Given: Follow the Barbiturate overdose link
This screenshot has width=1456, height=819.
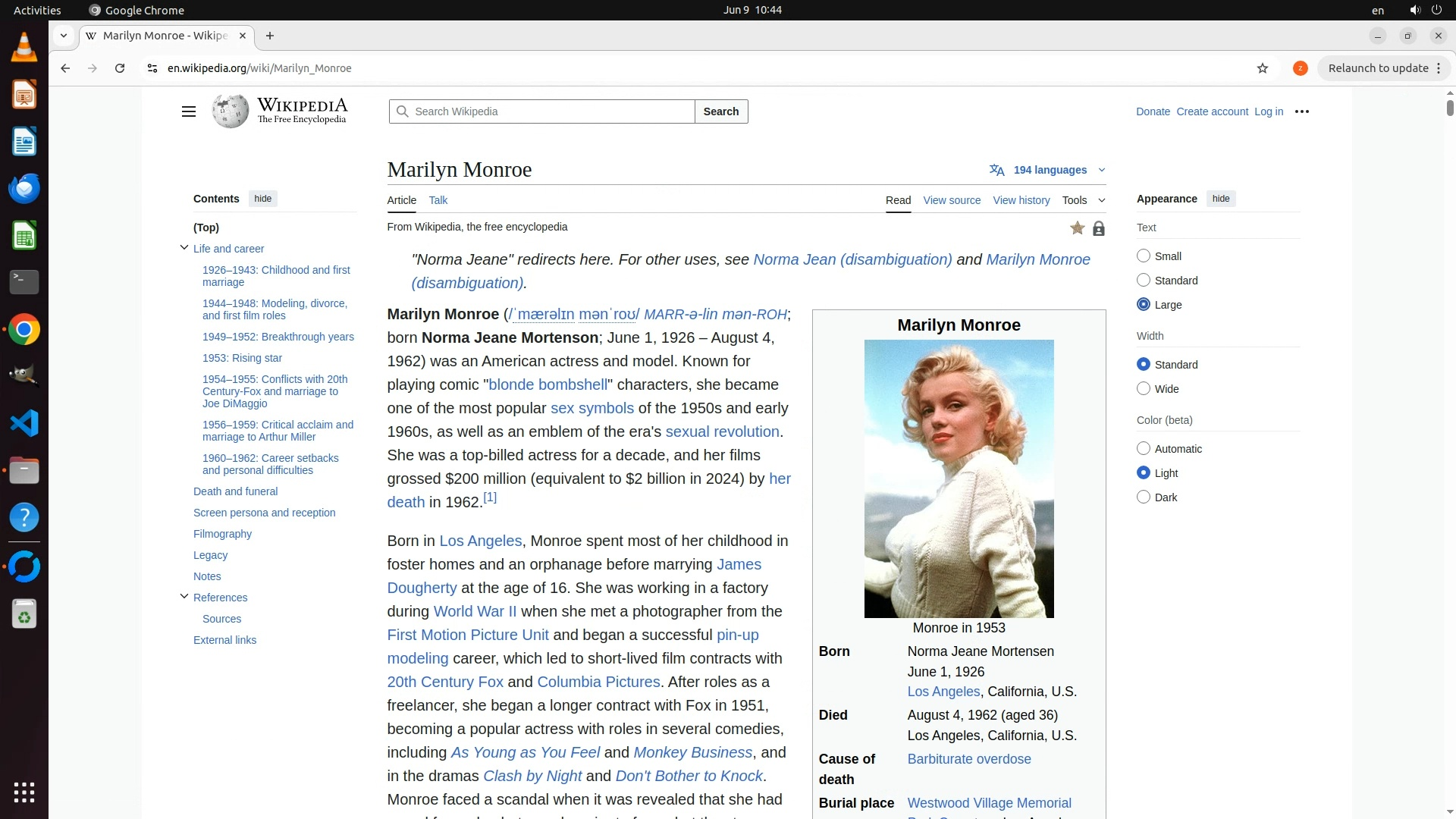Looking at the screenshot, I should [968, 759].
